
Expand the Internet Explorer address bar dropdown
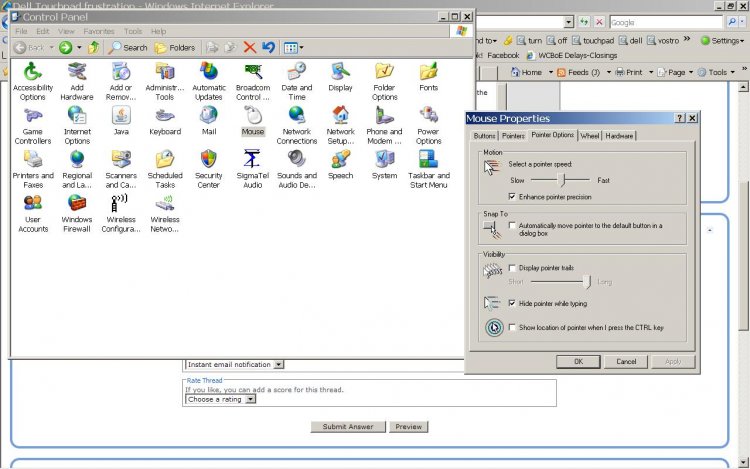(568, 22)
